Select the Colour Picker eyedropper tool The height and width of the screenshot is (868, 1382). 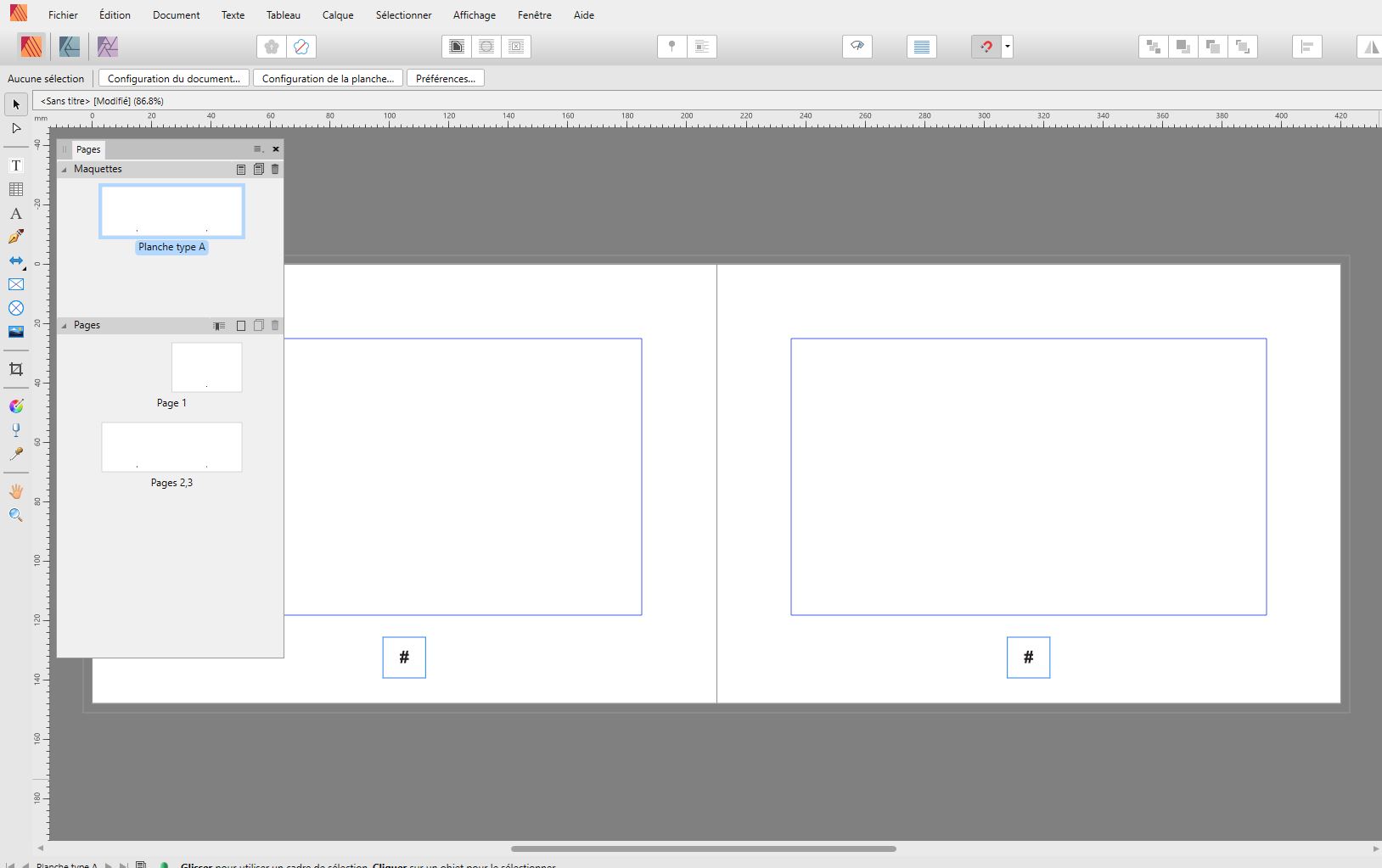pos(16,454)
